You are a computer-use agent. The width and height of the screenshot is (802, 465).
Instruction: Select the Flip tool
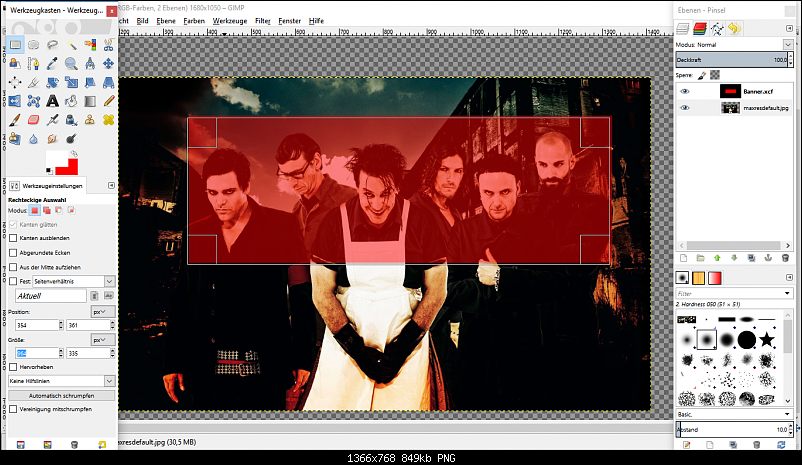coord(15,101)
